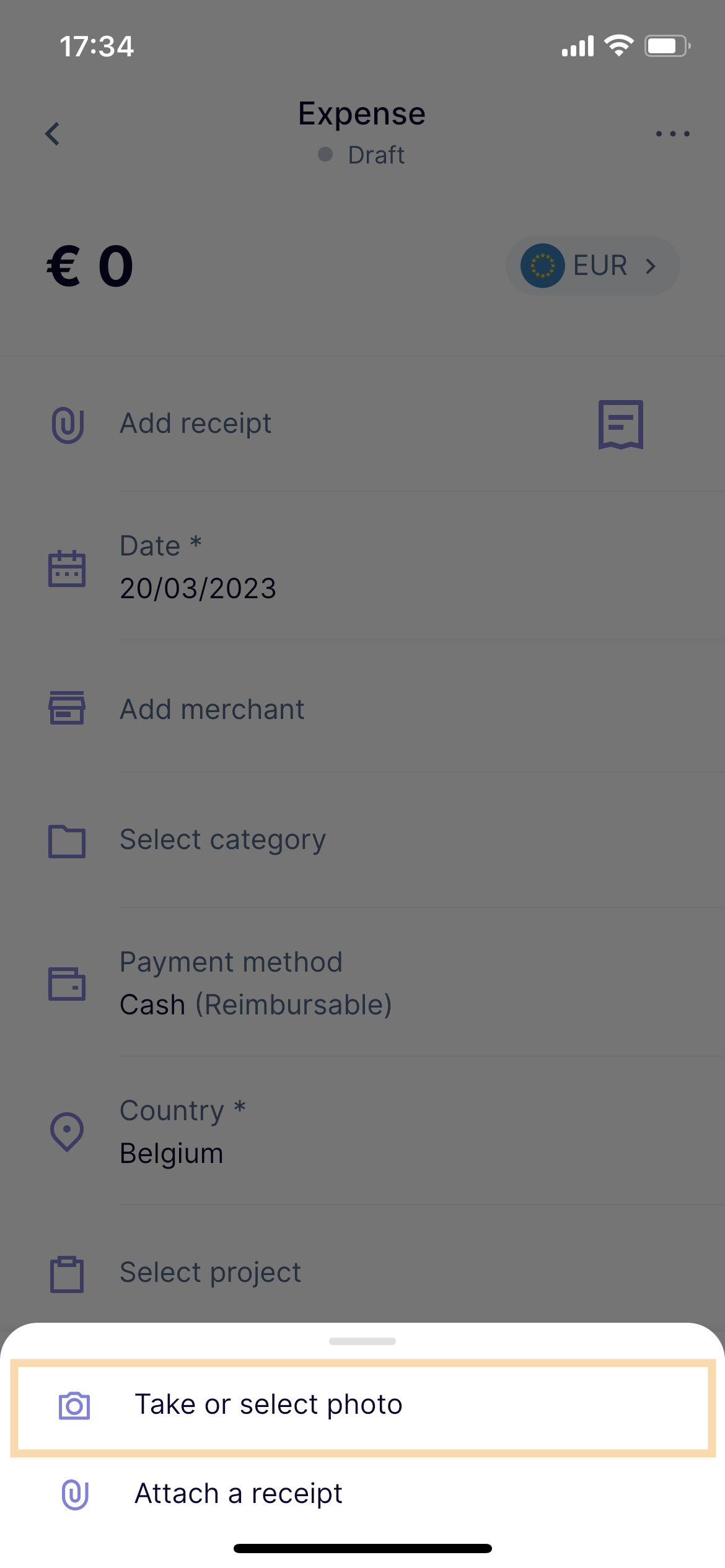725x1568 pixels.
Task: Open the three-dot more options menu
Action: coord(673,133)
